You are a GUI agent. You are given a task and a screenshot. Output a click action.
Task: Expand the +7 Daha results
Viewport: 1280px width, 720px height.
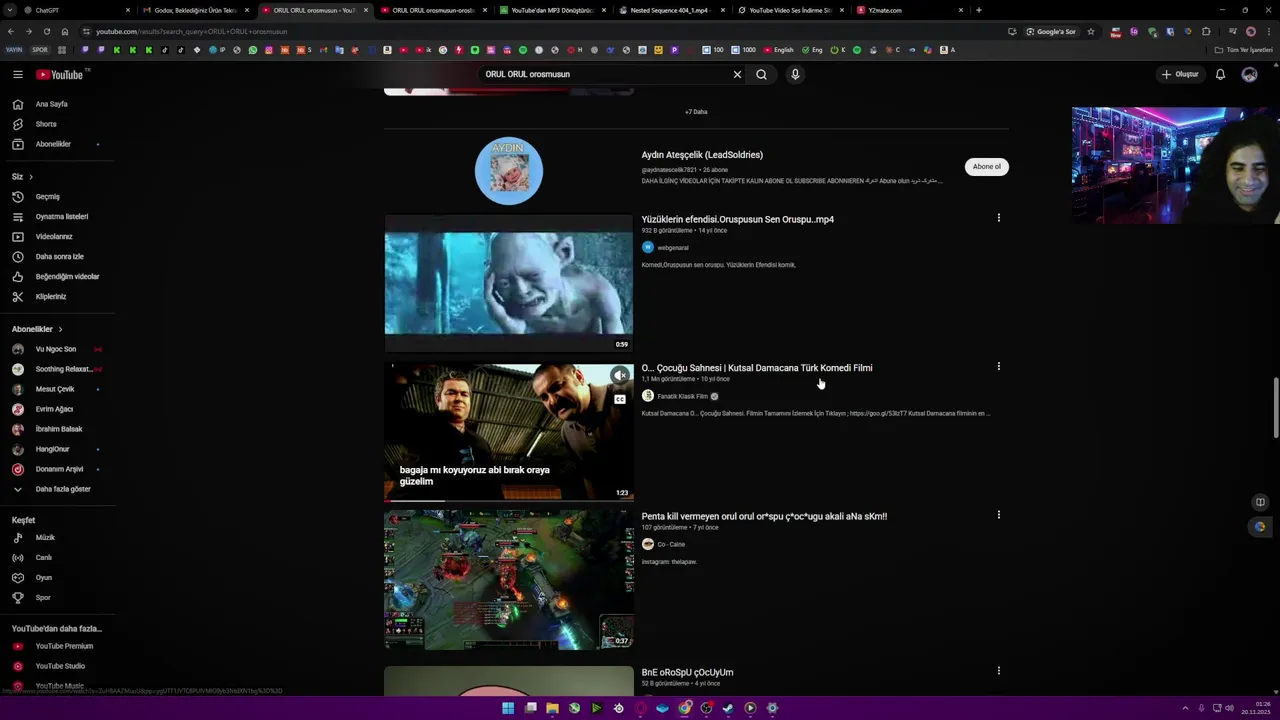696,112
